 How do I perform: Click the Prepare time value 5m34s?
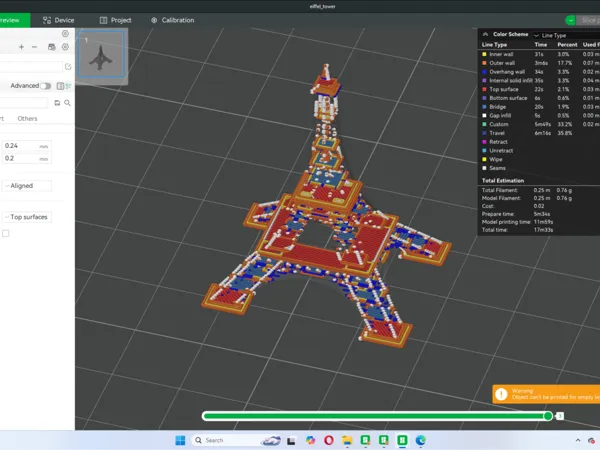click(x=542, y=214)
